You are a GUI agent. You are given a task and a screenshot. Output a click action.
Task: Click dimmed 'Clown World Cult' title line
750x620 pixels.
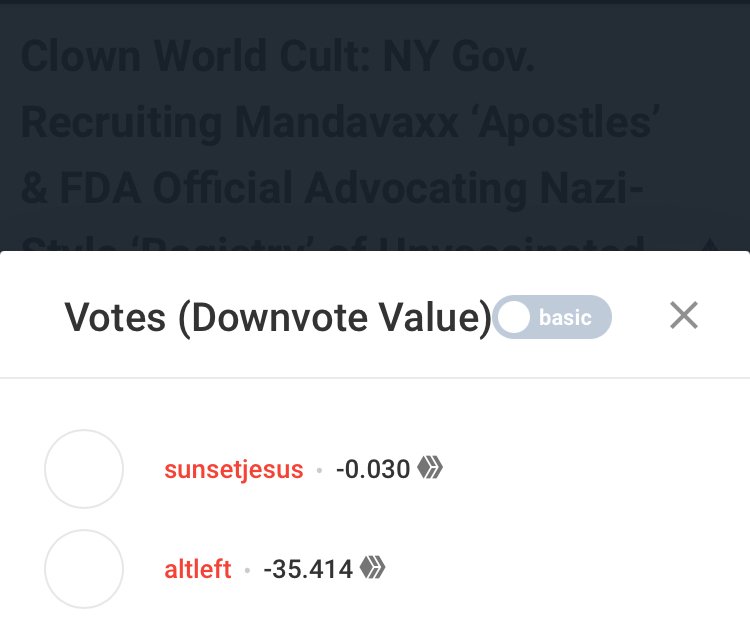coord(278,56)
